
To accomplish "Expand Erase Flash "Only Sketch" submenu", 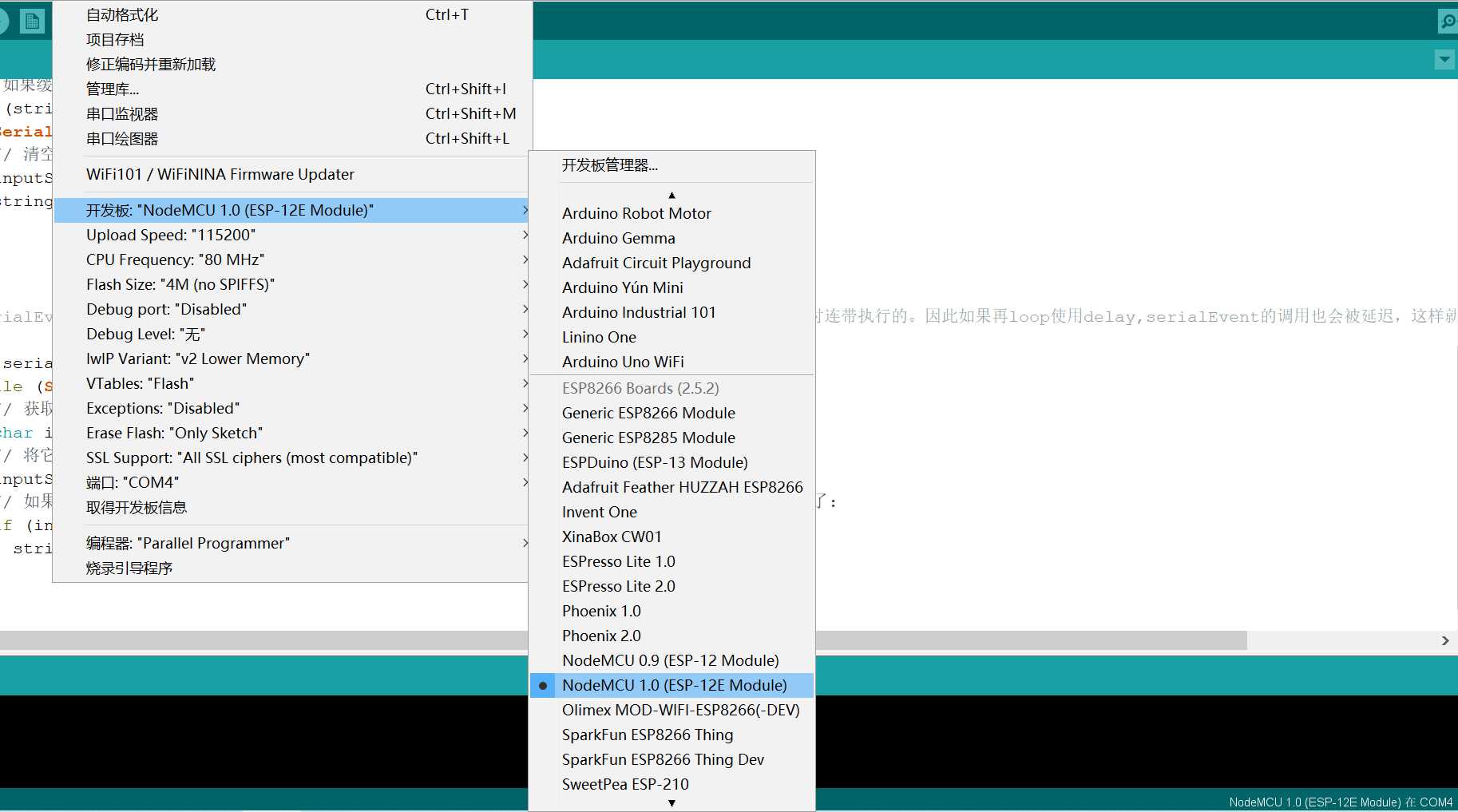I will (292, 433).
